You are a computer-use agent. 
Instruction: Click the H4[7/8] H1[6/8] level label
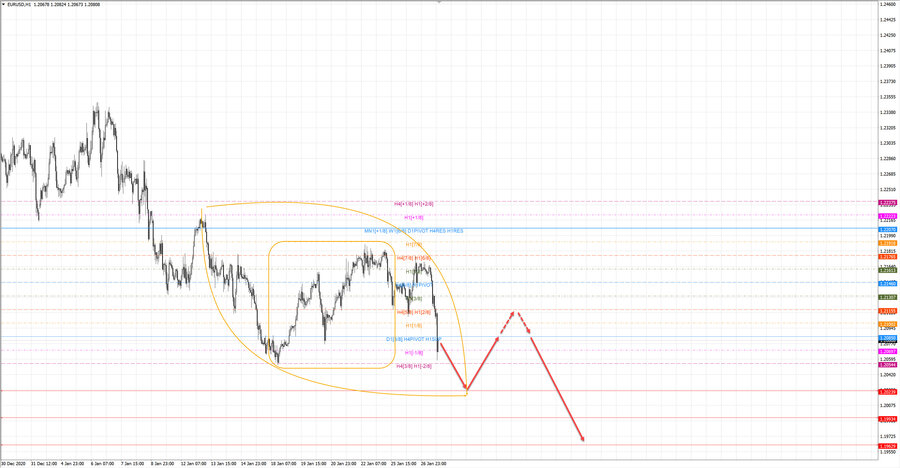[413, 258]
